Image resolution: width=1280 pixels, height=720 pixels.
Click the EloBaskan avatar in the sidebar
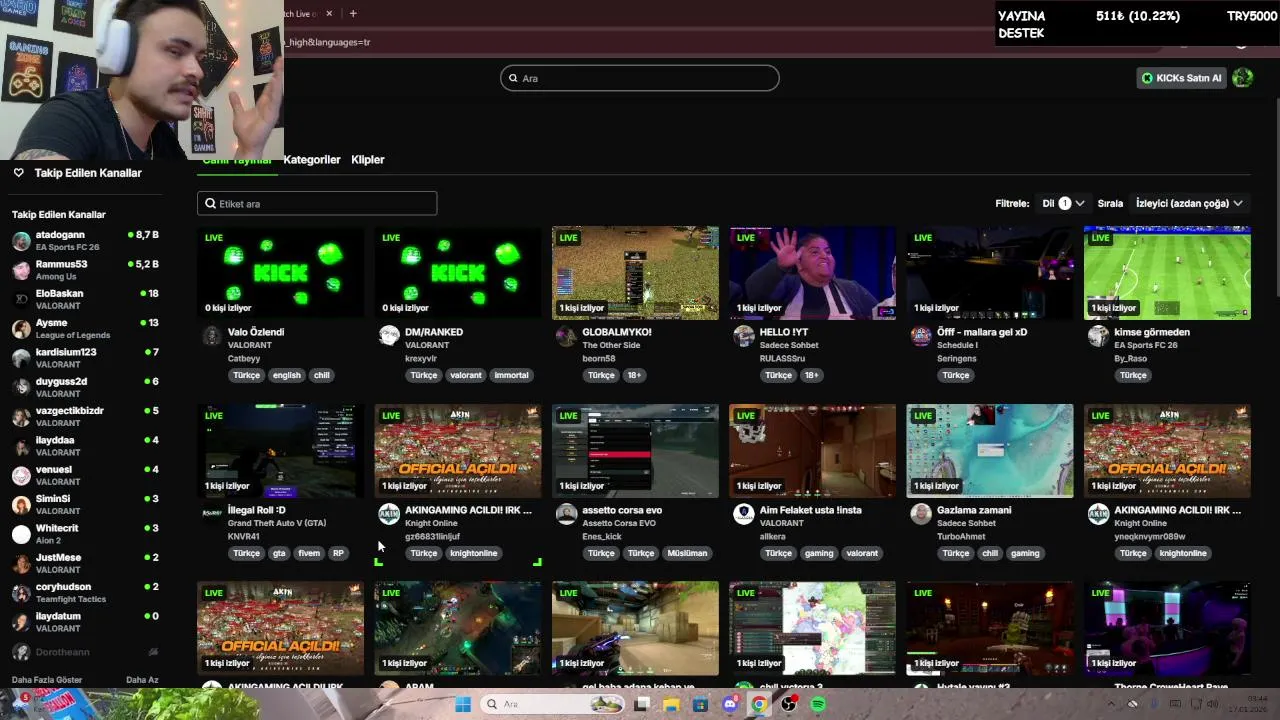[x=21, y=300]
